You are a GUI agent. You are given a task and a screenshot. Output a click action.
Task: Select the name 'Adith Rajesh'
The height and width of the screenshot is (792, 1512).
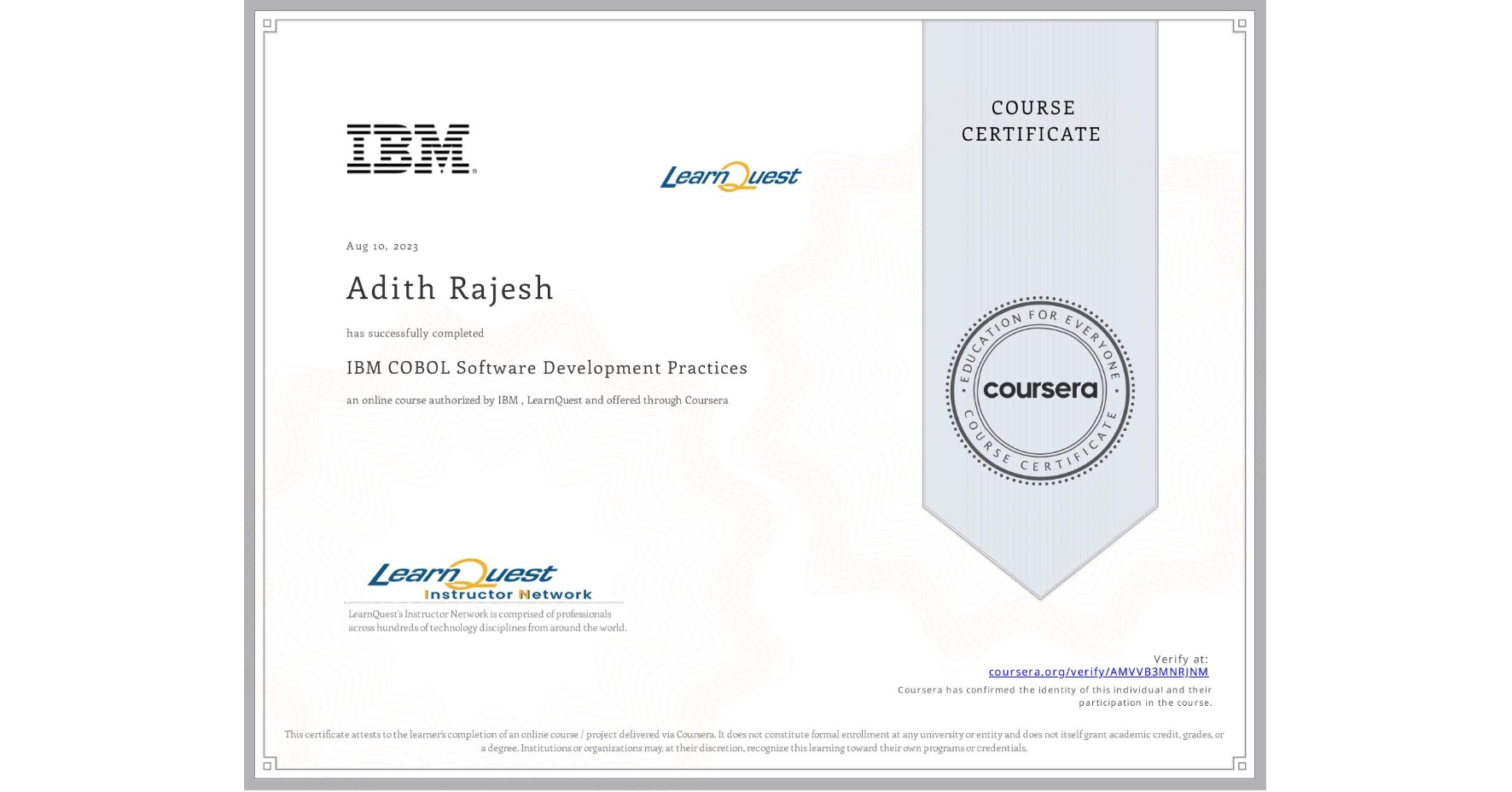450,288
